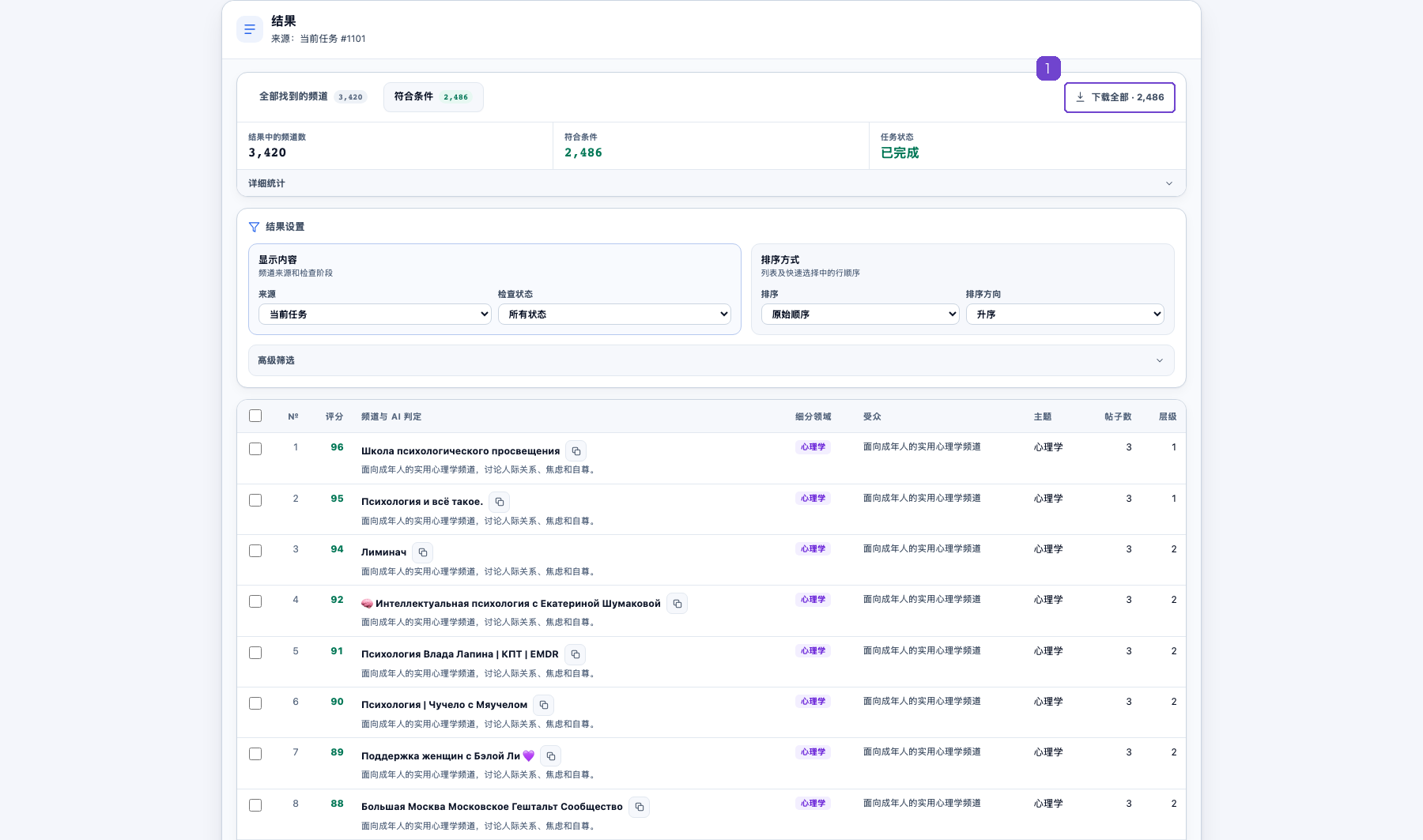Copy channel name Школа психологического просвещения
1423x840 pixels.
point(576,451)
